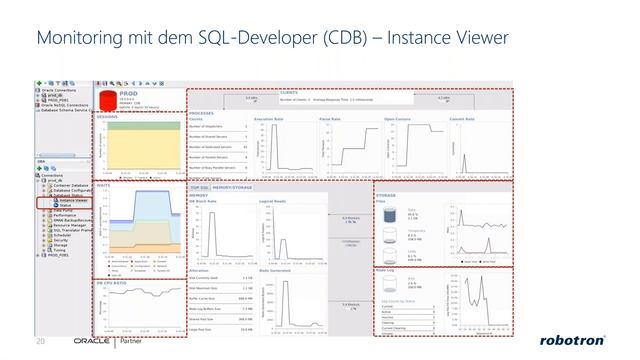640x360 pixels.
Task: Select RMAN Backup/Recovery node
Action: click(73, 220)
